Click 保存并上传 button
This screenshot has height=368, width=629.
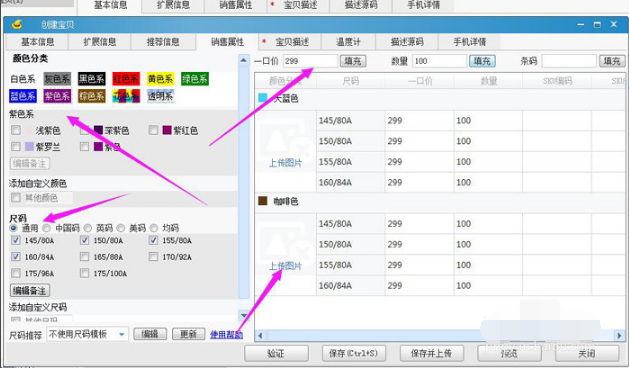[431, 353]
